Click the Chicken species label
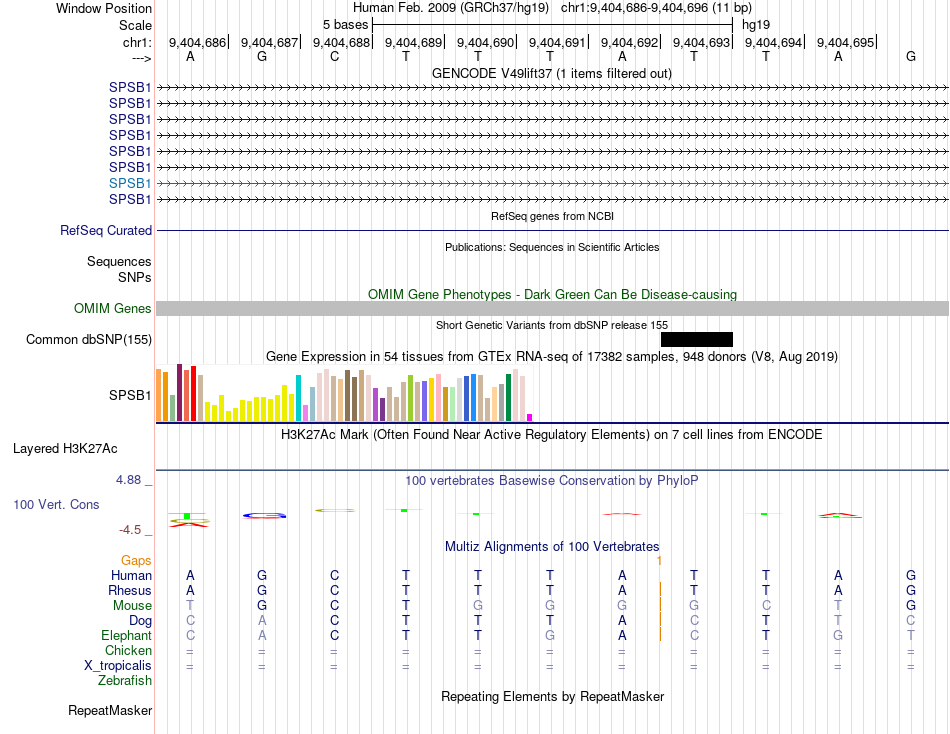This screenshot has height=734, width=950. tap(128, 650)
